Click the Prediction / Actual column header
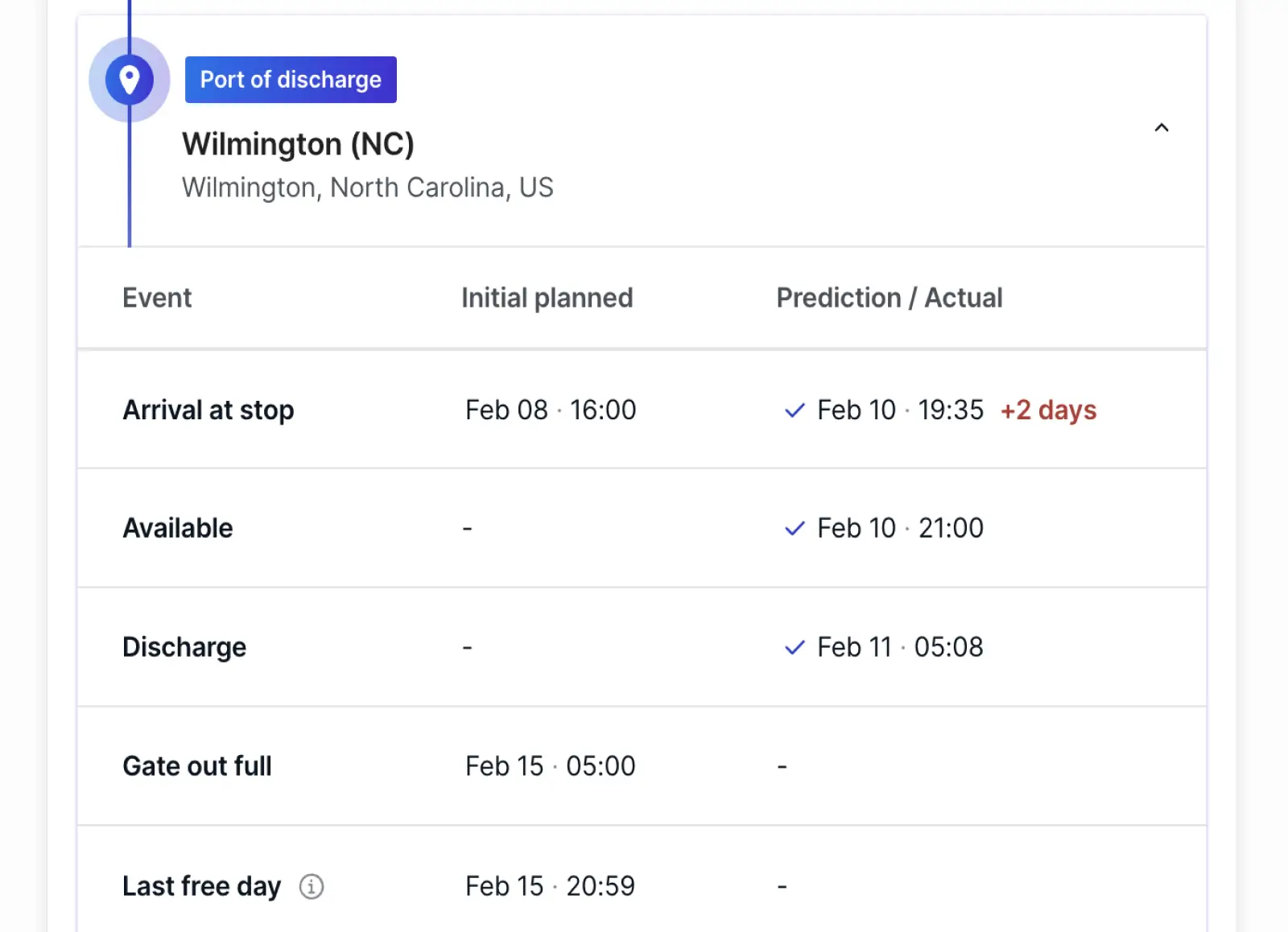This screenshot has width=1288, height=932. click(890, 298)
